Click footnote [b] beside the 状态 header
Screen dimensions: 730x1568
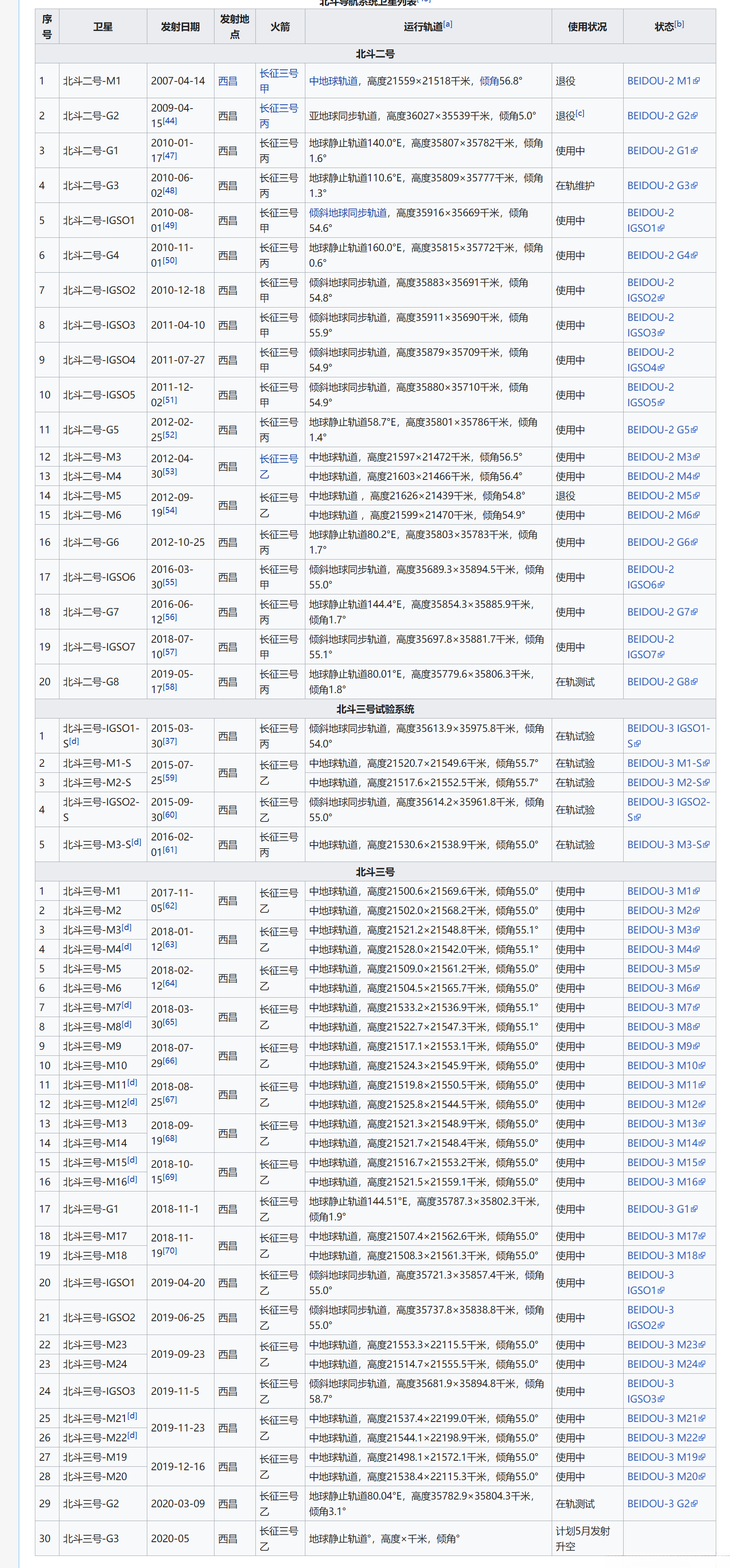679,25
